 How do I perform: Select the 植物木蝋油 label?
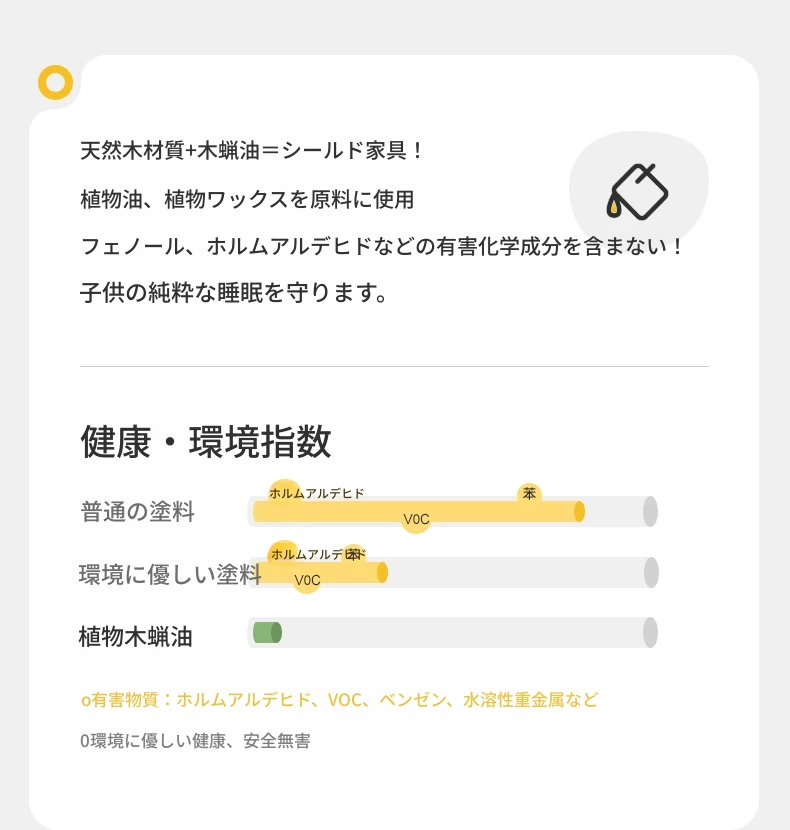point(136,636)
